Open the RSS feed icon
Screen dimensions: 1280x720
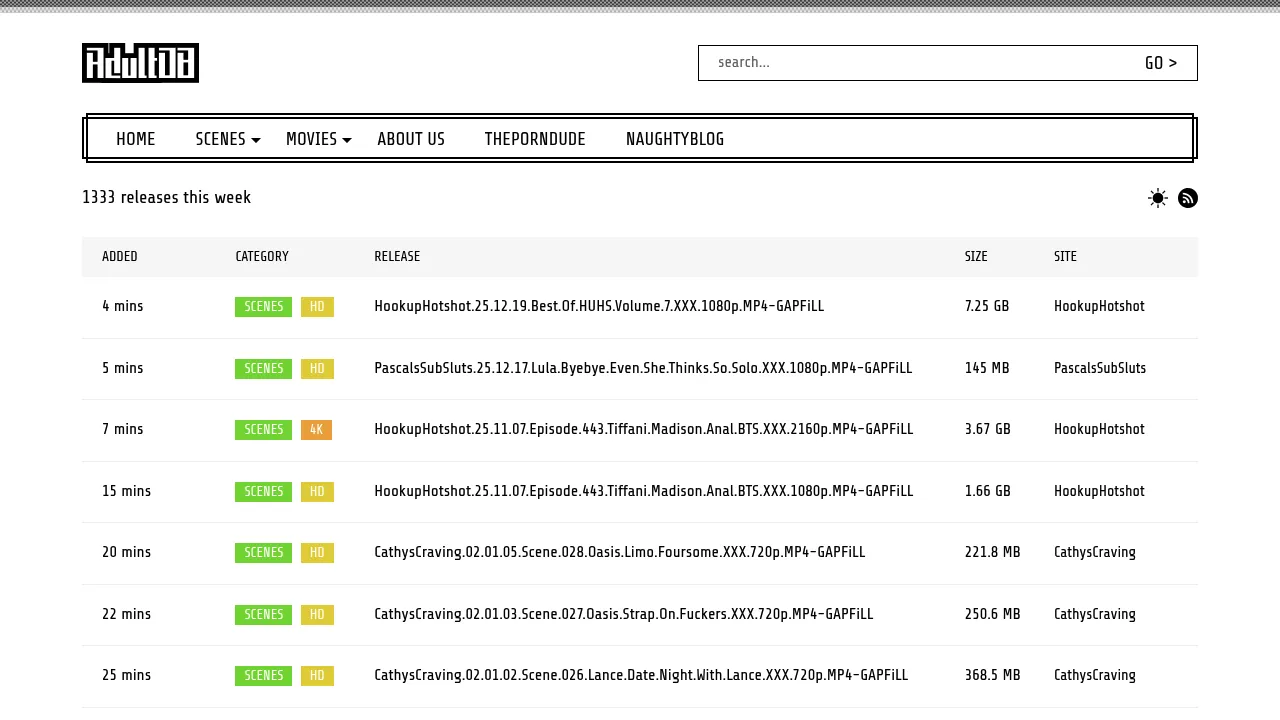coord(1188,198)
